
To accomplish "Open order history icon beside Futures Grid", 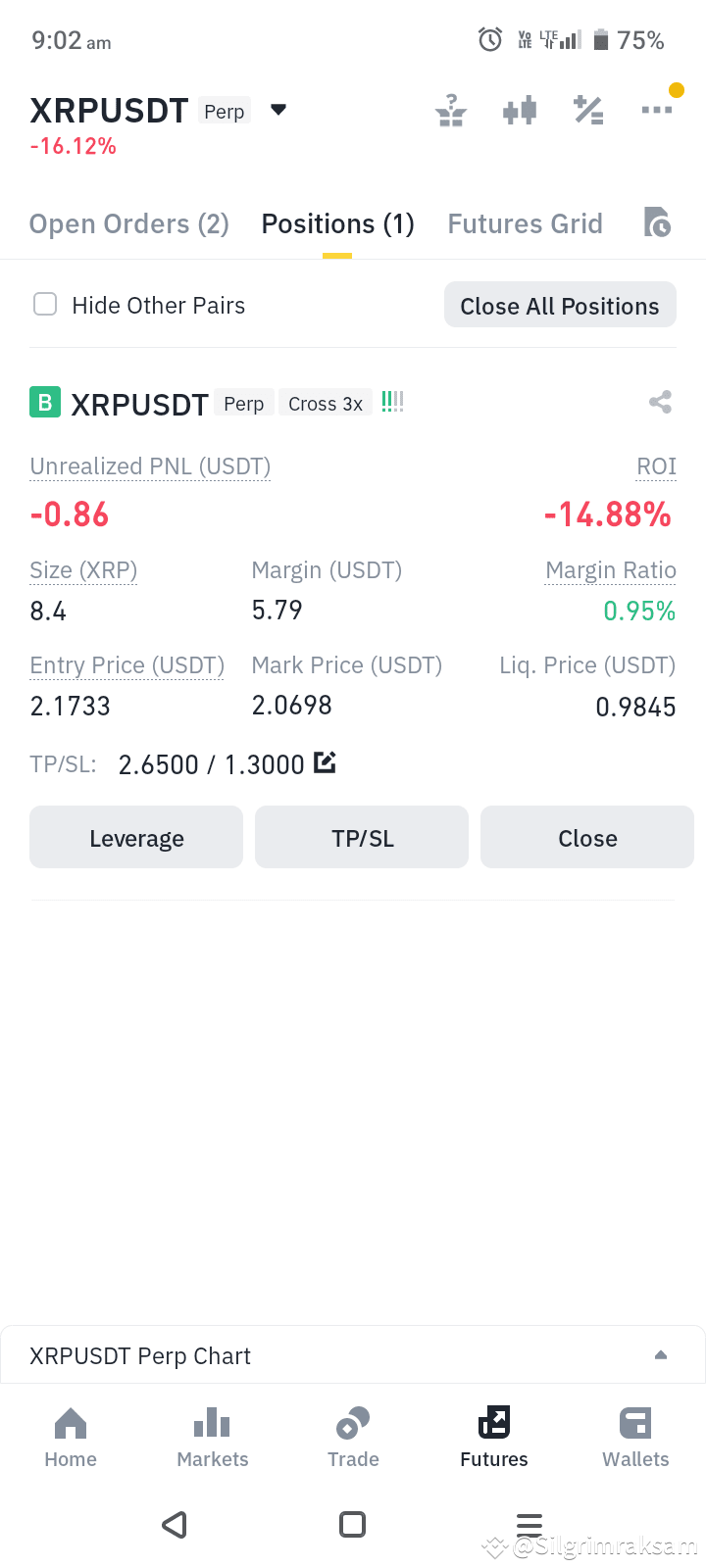I will click(657, 222).
